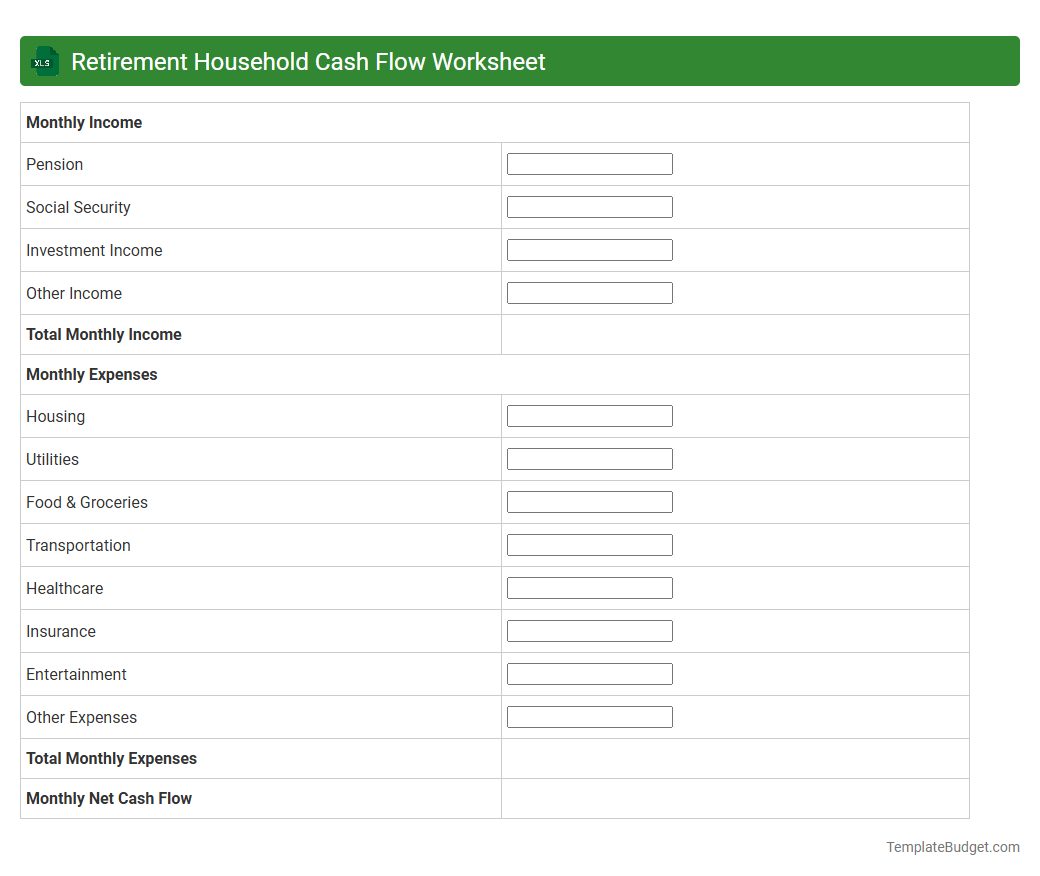
Task: Open the TemplateBudget.com link
Action: coord(952,847)
